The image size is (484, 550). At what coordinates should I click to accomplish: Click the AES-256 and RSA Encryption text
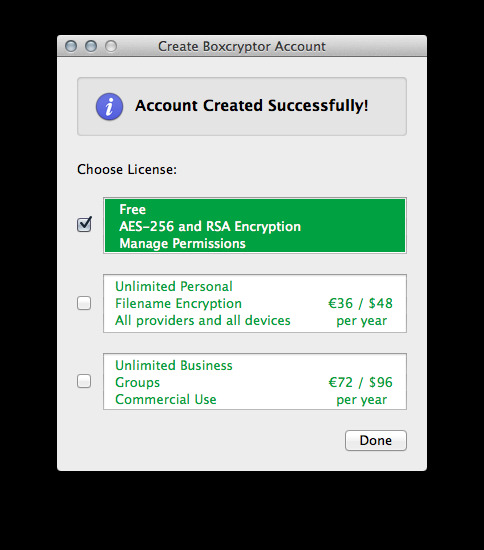pyautogui.click(x=210, y=226)
